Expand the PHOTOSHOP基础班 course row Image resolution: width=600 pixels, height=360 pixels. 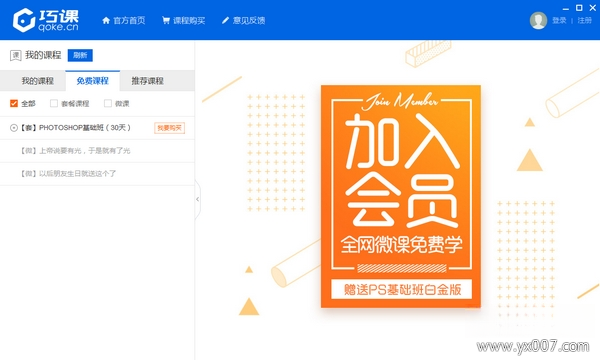click(14, 128)
